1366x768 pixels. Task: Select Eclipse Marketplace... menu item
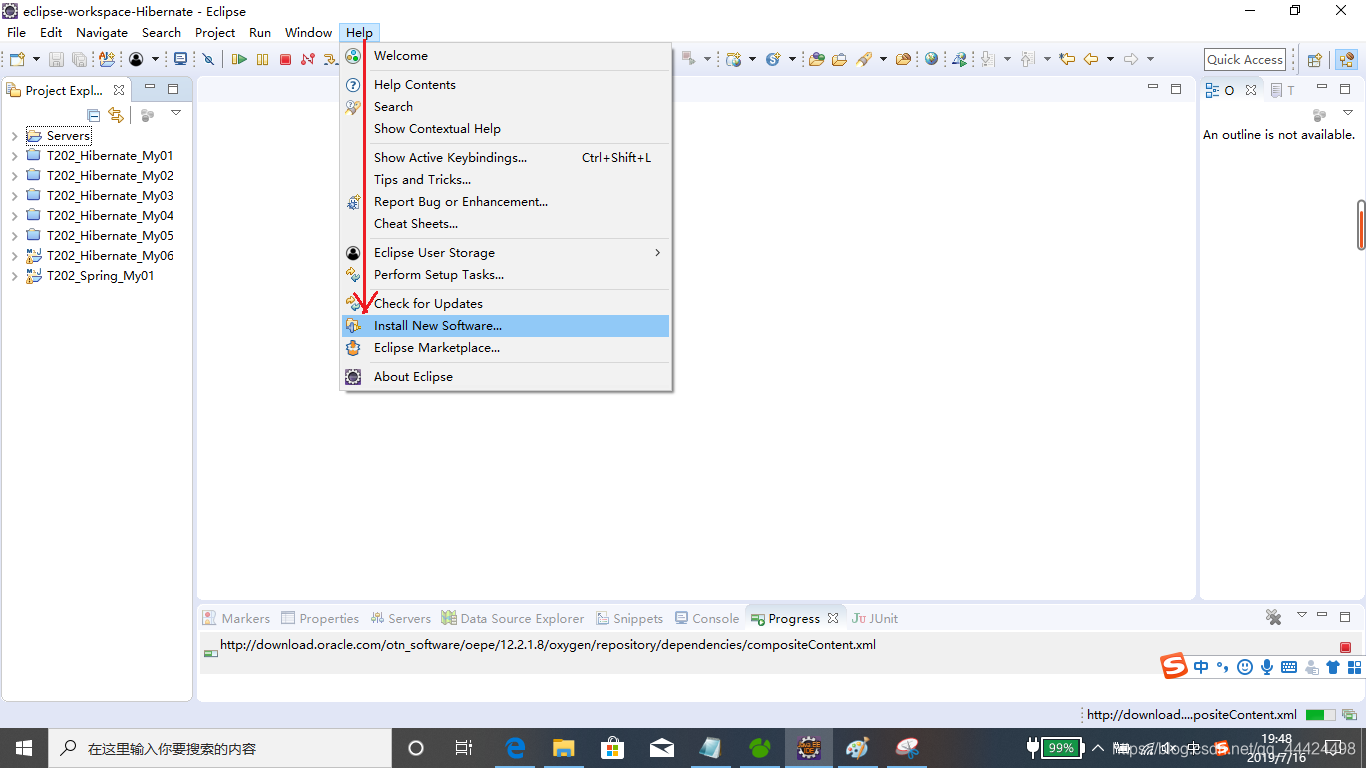click(x=506, y=348)
